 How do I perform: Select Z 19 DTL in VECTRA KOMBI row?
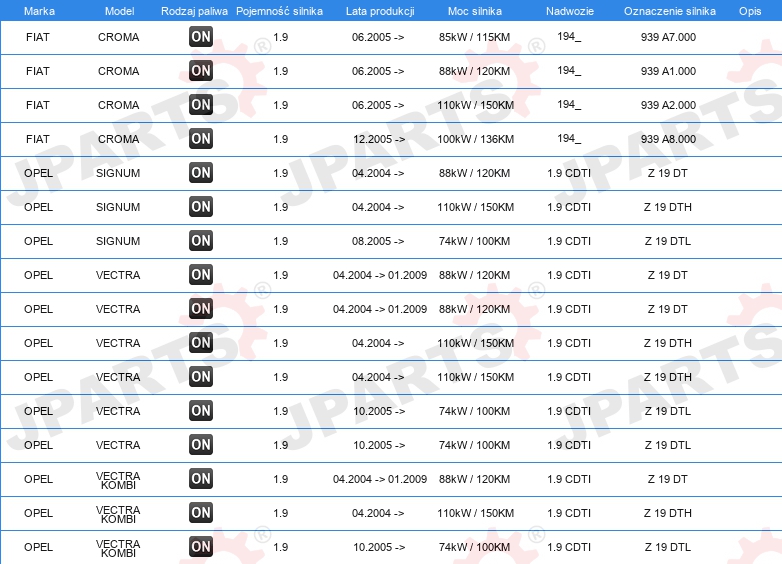(x=667, y=547)
